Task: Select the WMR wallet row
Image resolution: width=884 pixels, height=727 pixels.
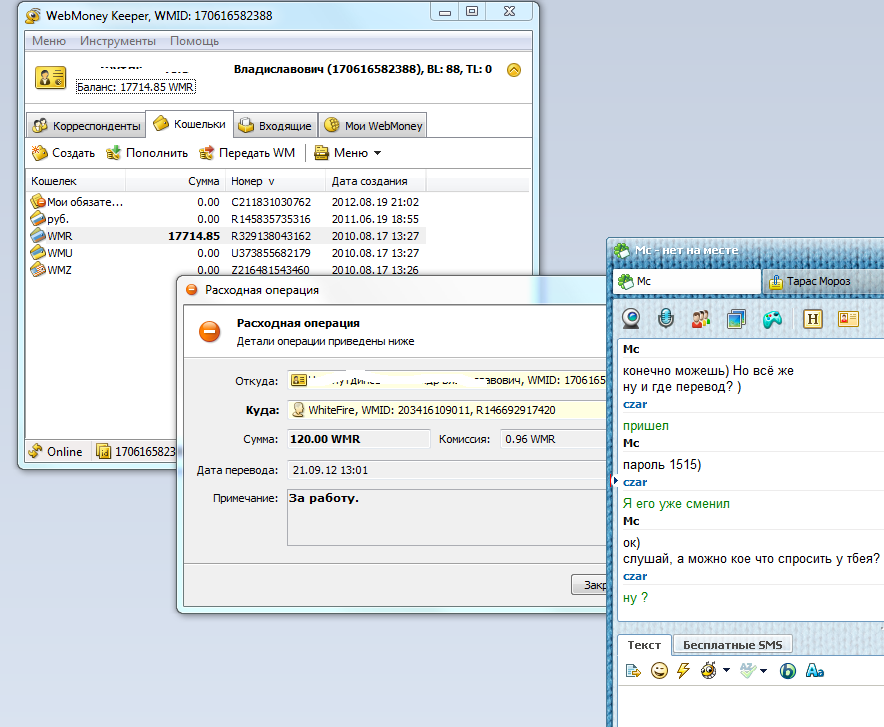Action: tap(226, 236)
